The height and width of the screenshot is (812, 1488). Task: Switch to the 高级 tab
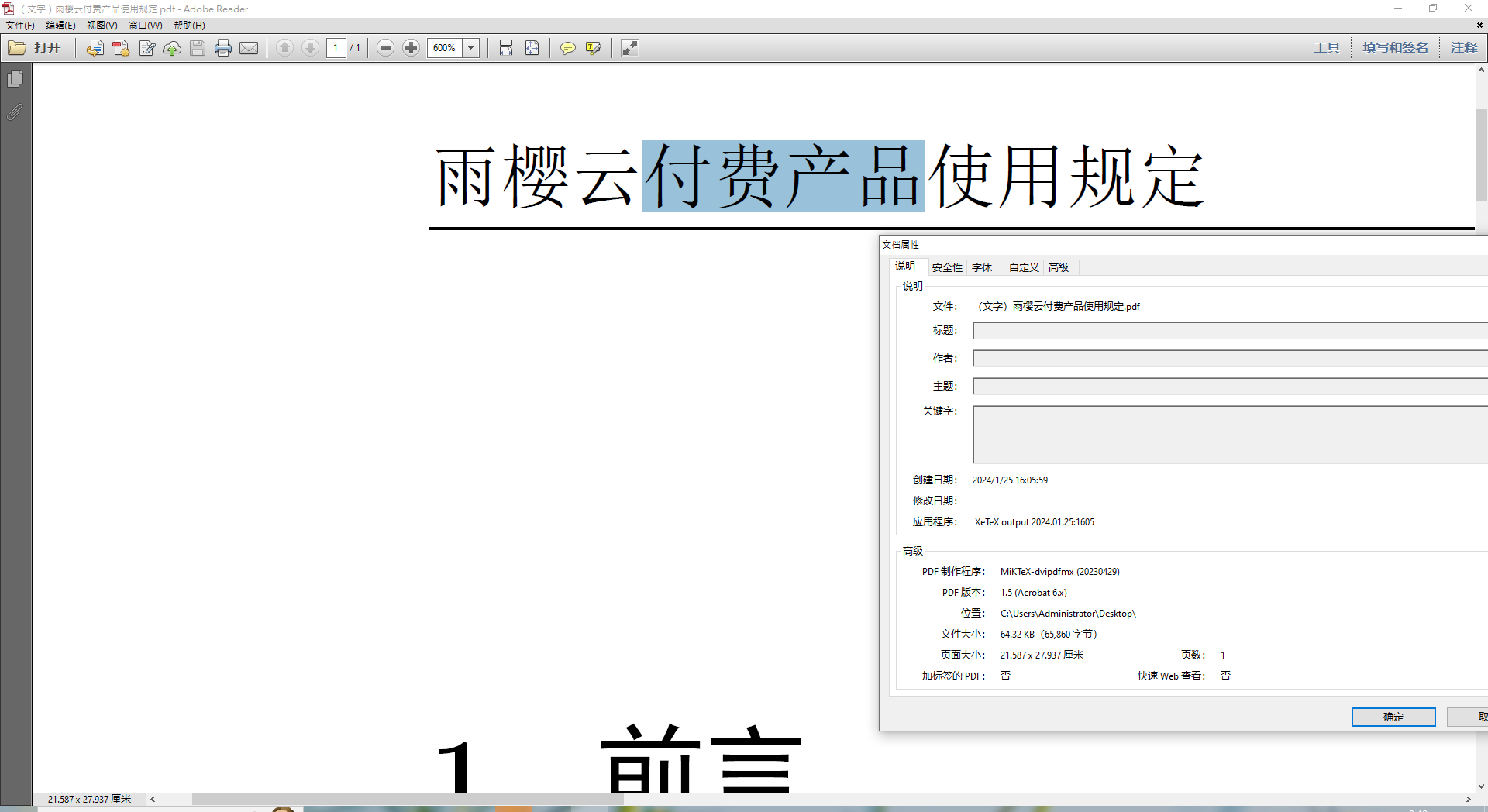click(1059, 267)
